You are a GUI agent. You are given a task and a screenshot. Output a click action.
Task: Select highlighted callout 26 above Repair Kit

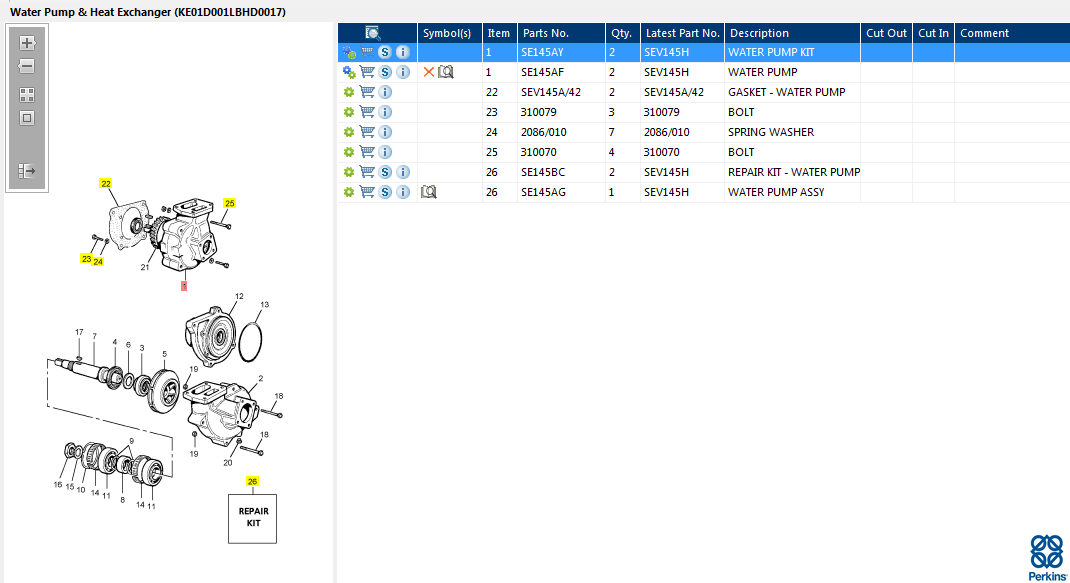(252, 481)
